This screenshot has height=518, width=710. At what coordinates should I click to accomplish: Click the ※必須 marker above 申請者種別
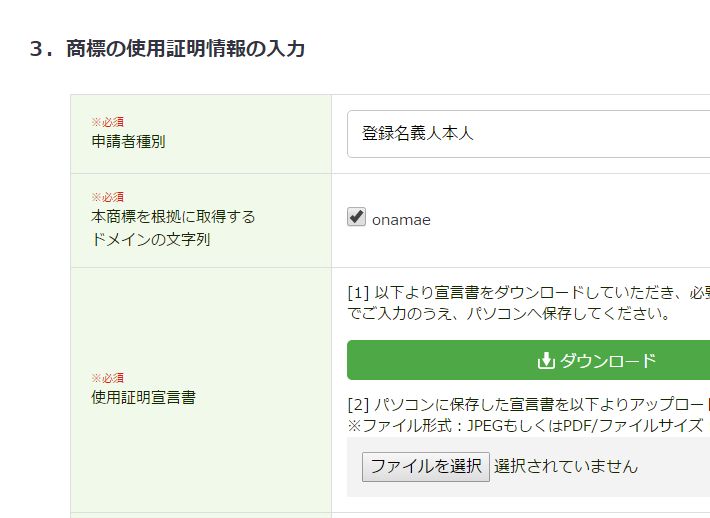[108, 122]
